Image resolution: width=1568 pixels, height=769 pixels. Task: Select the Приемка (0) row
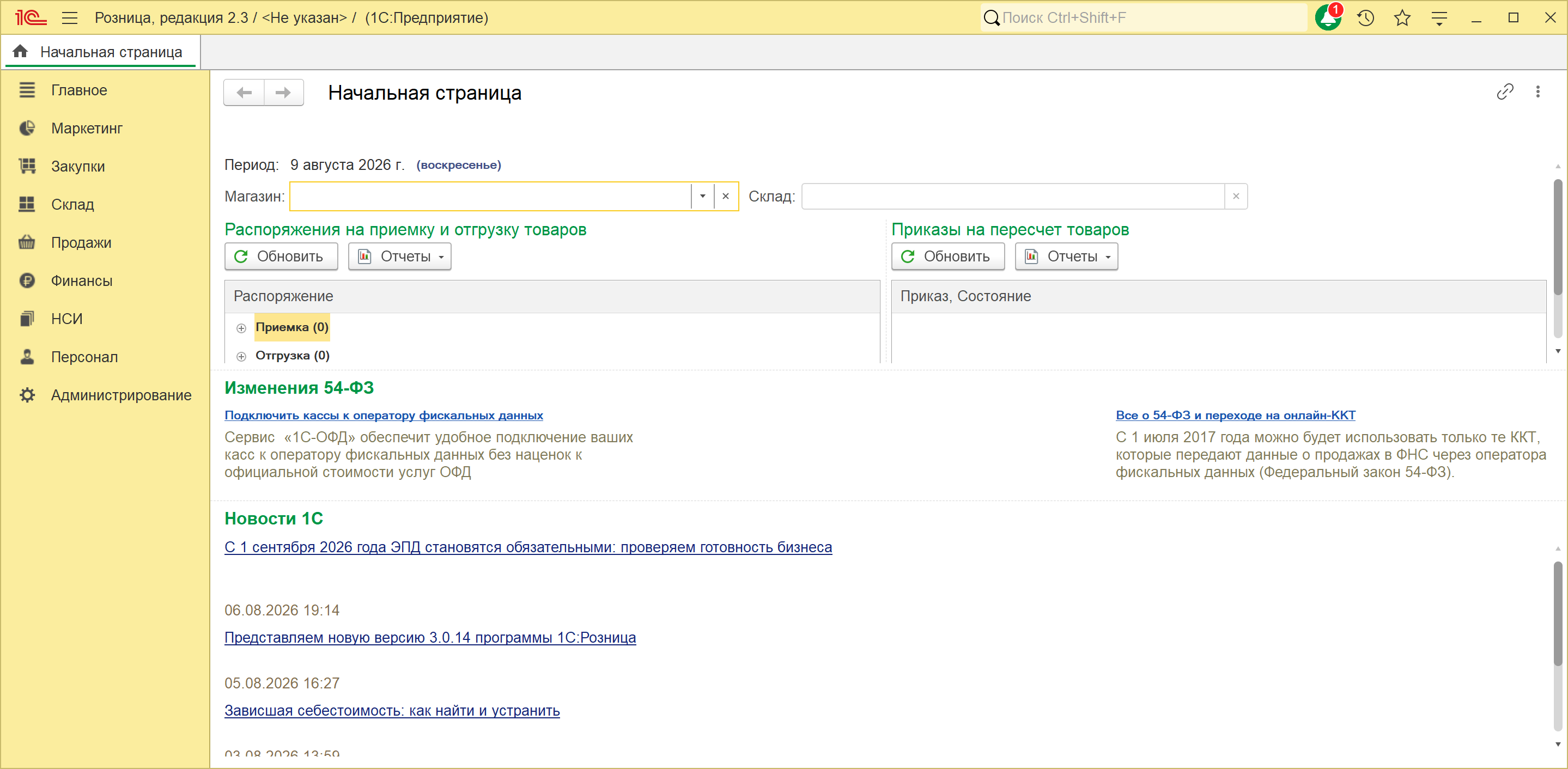[291, 327]
